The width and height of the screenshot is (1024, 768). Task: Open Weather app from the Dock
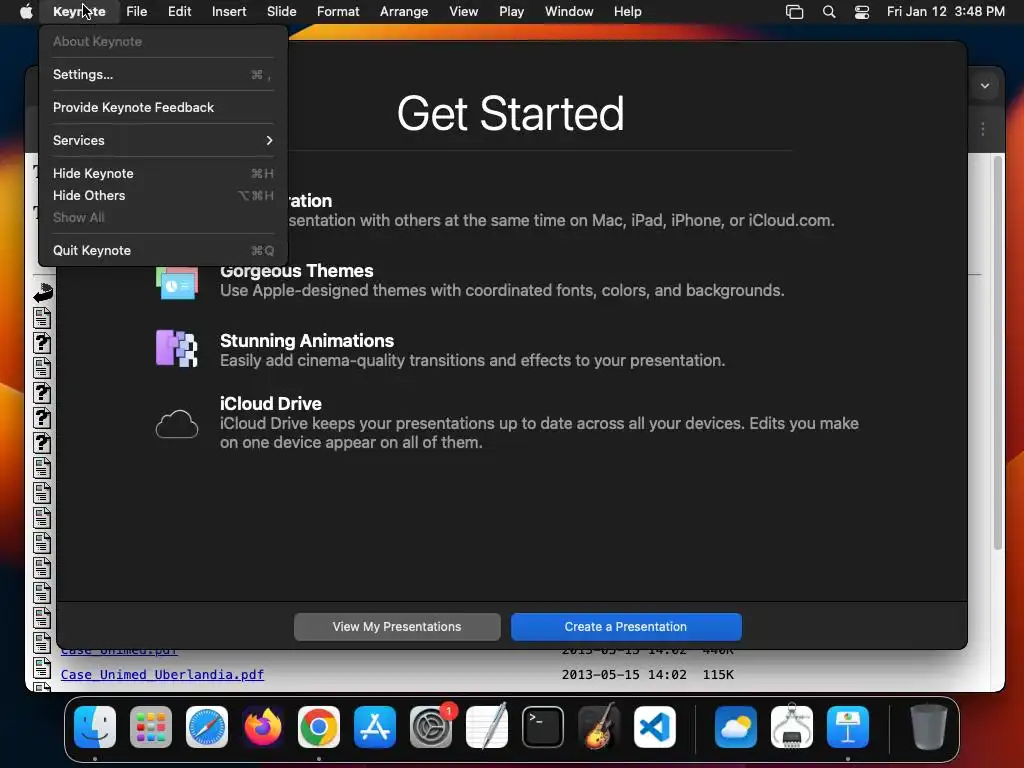[x=736, y=727]
